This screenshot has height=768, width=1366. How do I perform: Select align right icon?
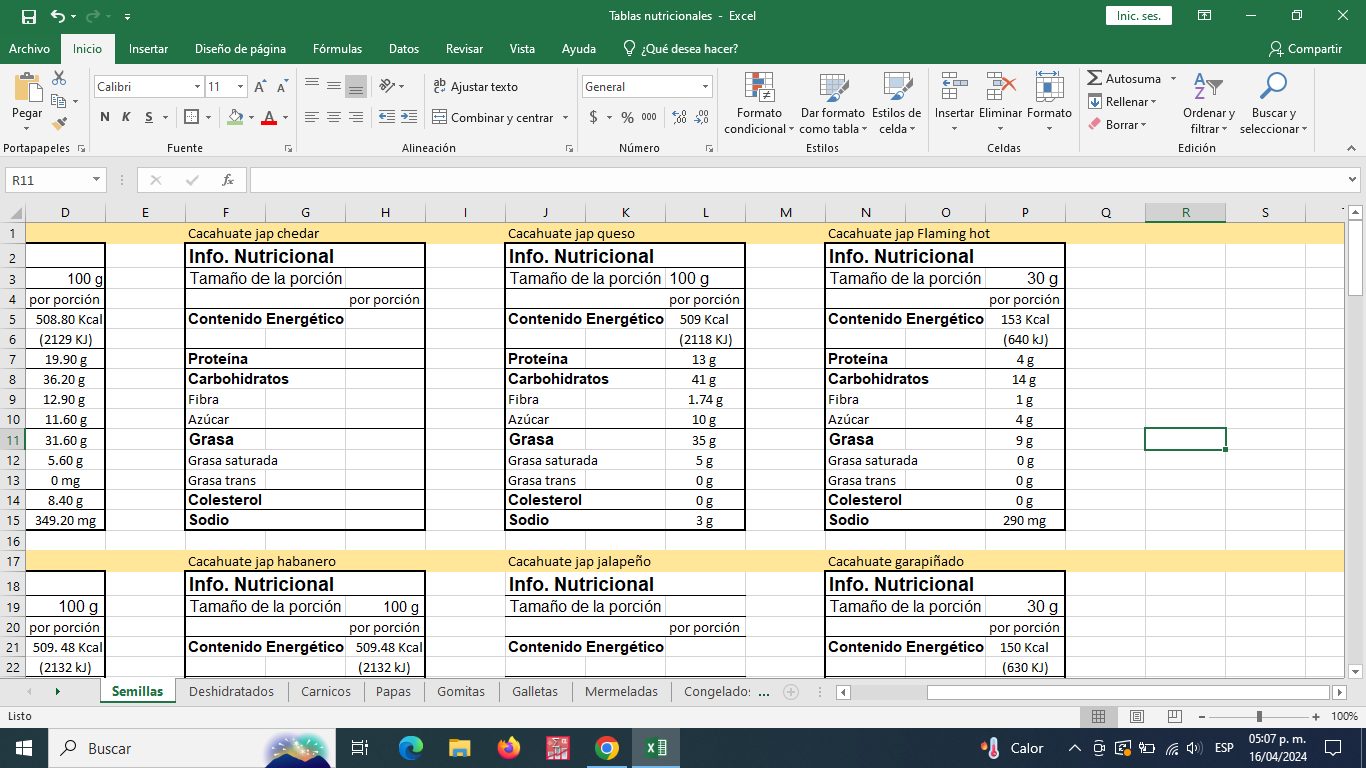point(355,117)
